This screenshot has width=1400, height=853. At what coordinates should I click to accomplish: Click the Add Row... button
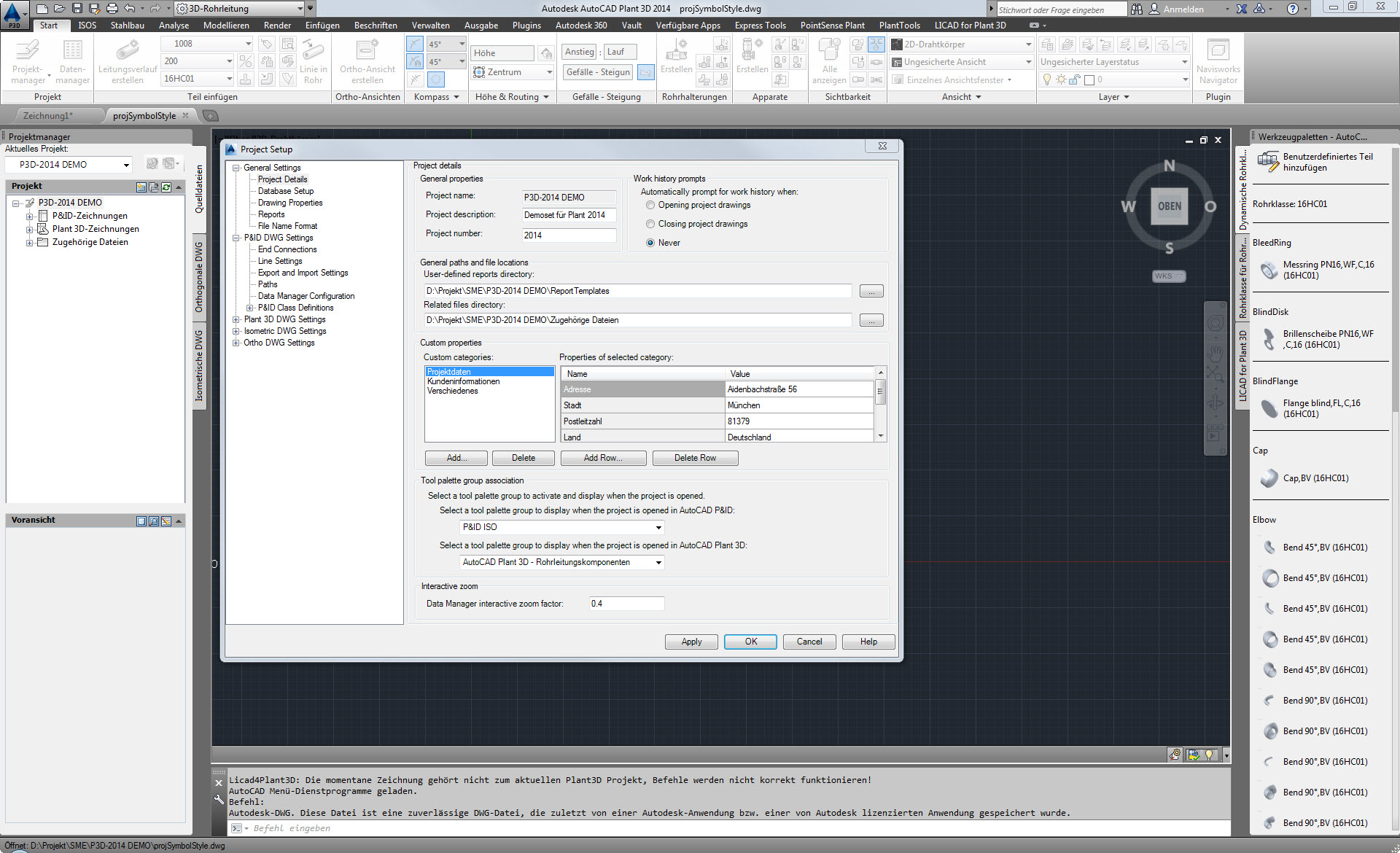(x=602, y=459)
